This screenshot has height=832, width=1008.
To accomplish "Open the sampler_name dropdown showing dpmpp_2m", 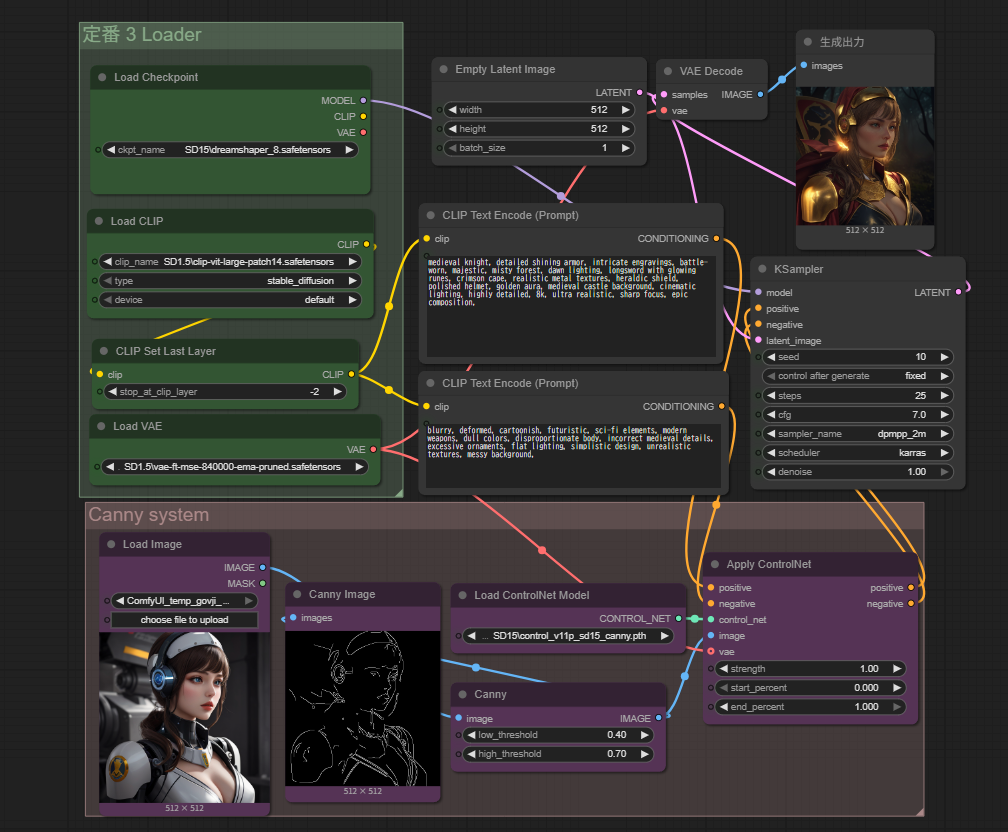I will pyautogui.click(x=857, y=434).
